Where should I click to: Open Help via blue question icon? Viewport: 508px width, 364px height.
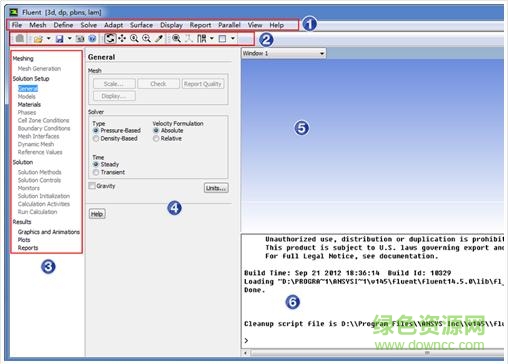coord(92,39)
